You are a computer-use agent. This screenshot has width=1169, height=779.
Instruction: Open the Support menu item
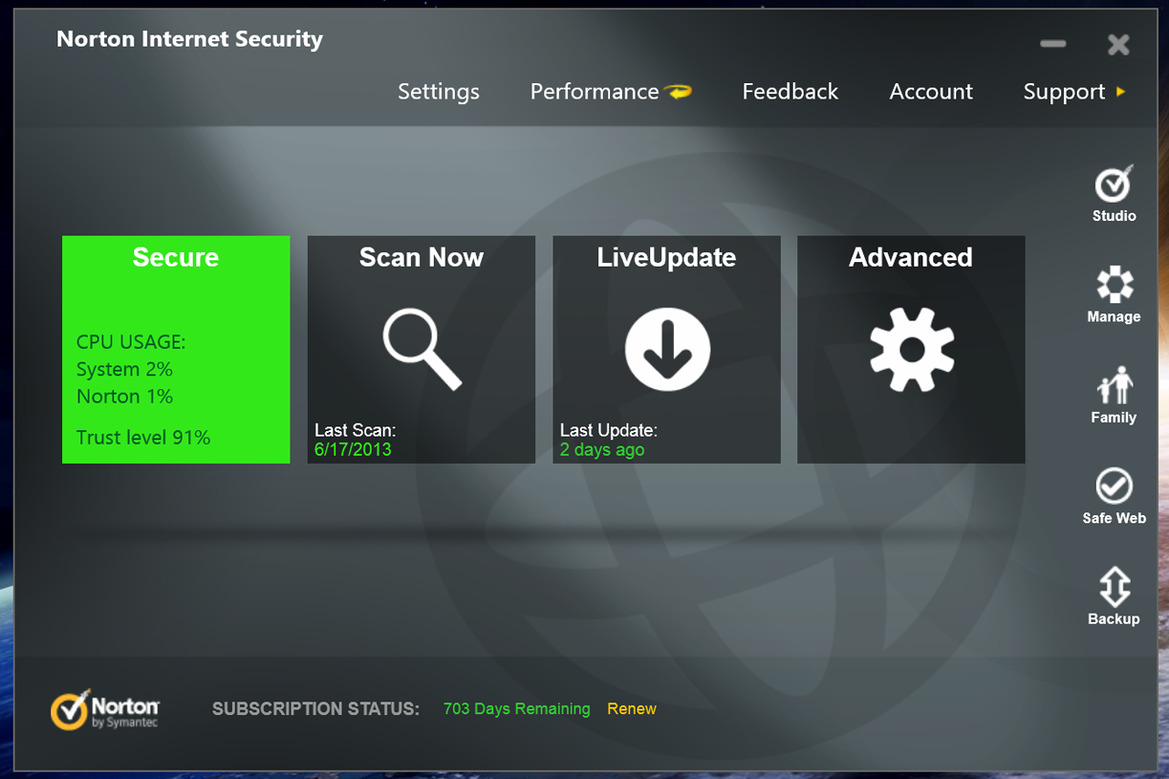[x=1064, y=92]
